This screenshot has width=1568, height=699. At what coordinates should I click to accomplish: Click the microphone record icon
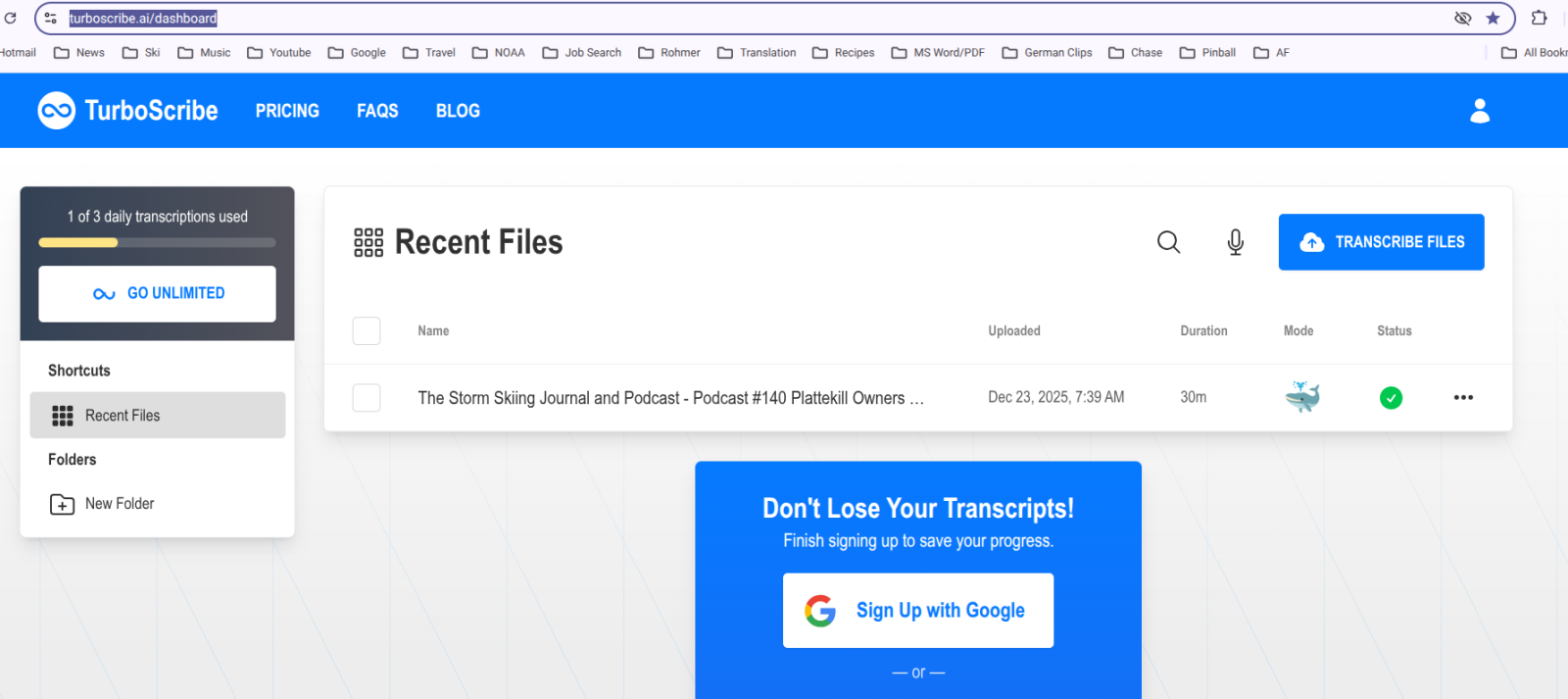1236,242
